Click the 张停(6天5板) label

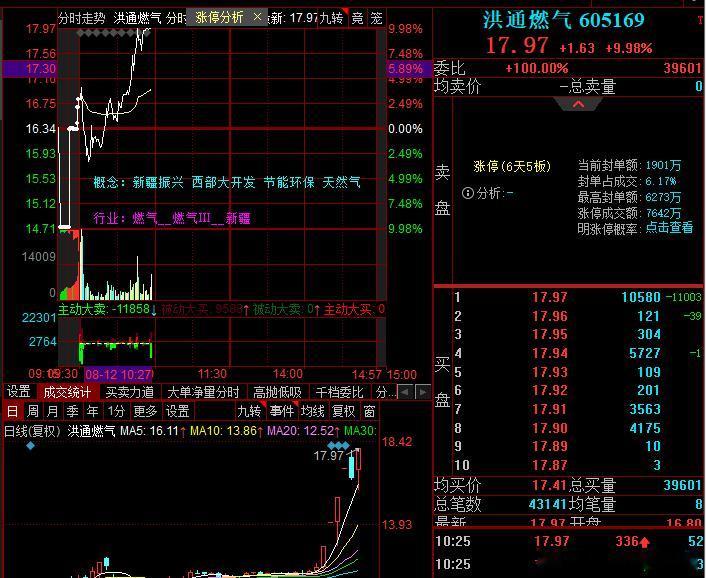(x=512, y=167)
